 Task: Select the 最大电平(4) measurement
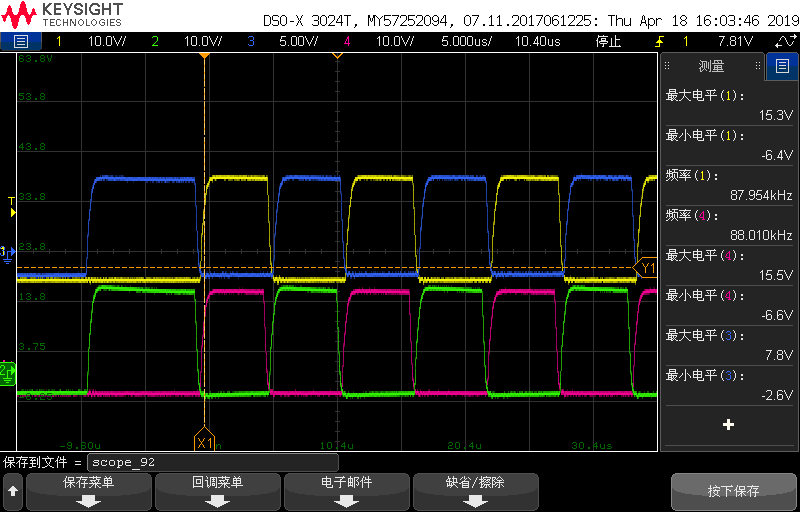[x=730, y=265]
